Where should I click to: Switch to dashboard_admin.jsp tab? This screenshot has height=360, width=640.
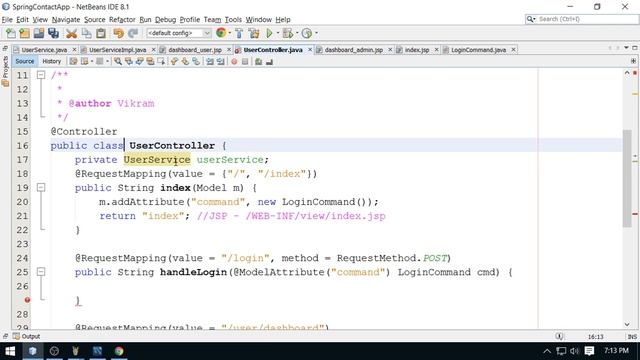tap(353, 50)
